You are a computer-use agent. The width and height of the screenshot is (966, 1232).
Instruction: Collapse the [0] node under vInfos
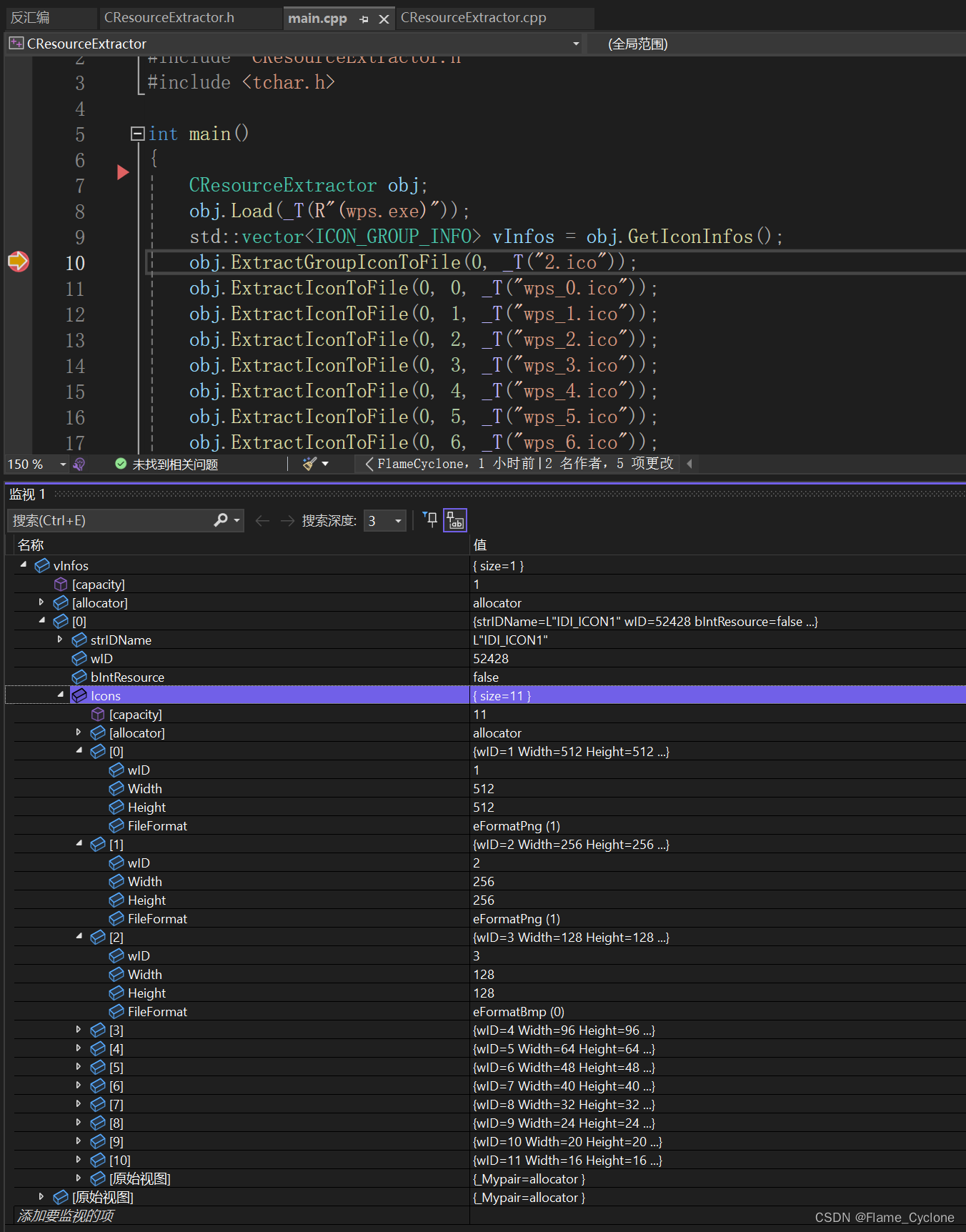pos(41,621)
